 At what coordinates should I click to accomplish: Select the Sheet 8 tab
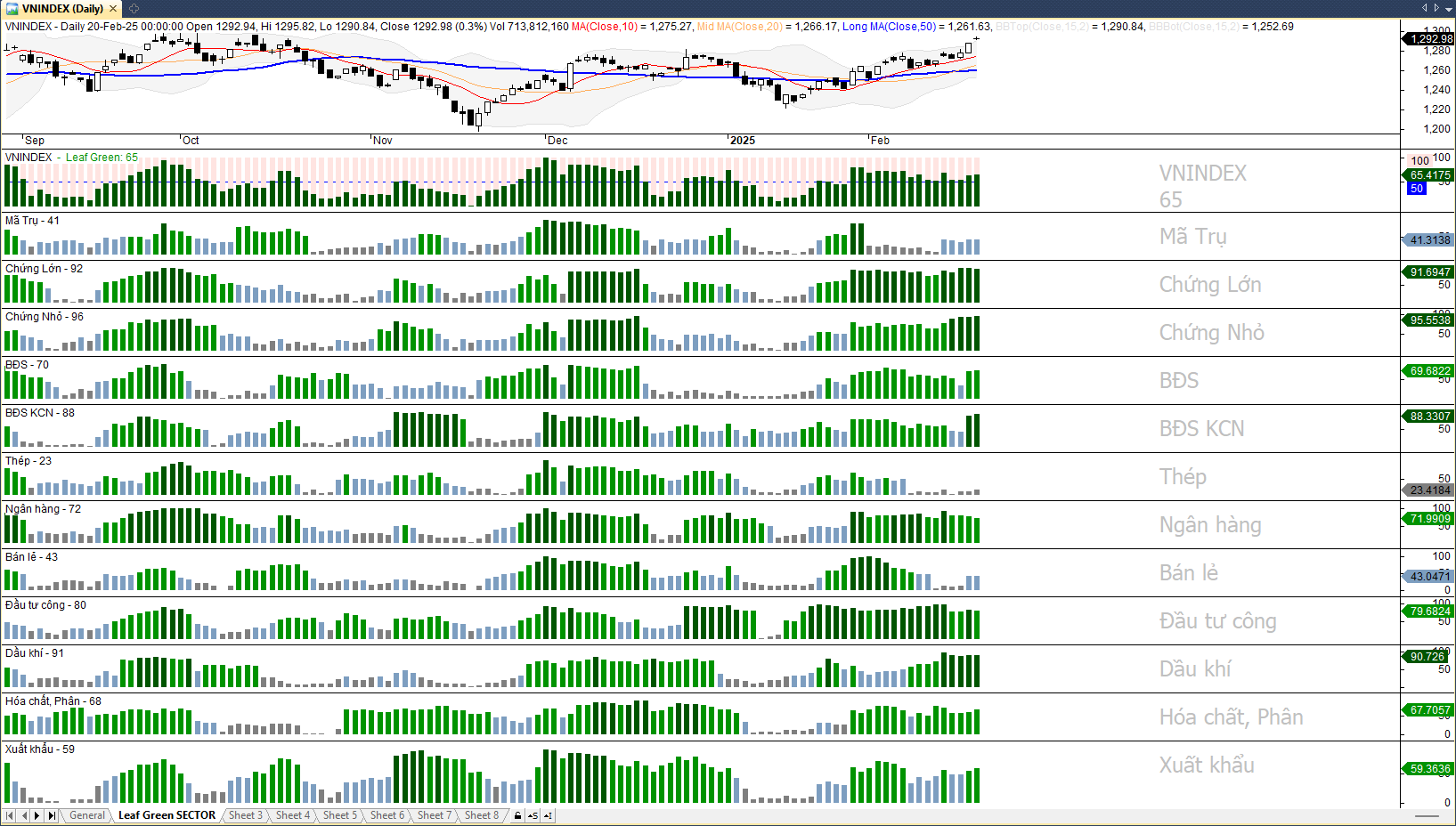click(482, 815)
